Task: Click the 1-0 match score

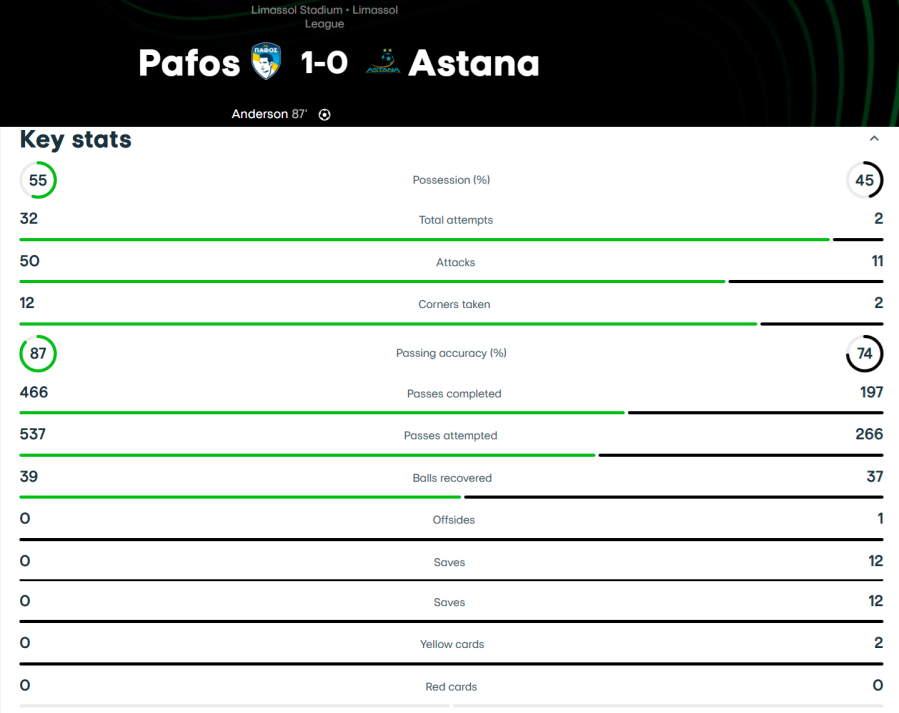Action: pos(324,62)
